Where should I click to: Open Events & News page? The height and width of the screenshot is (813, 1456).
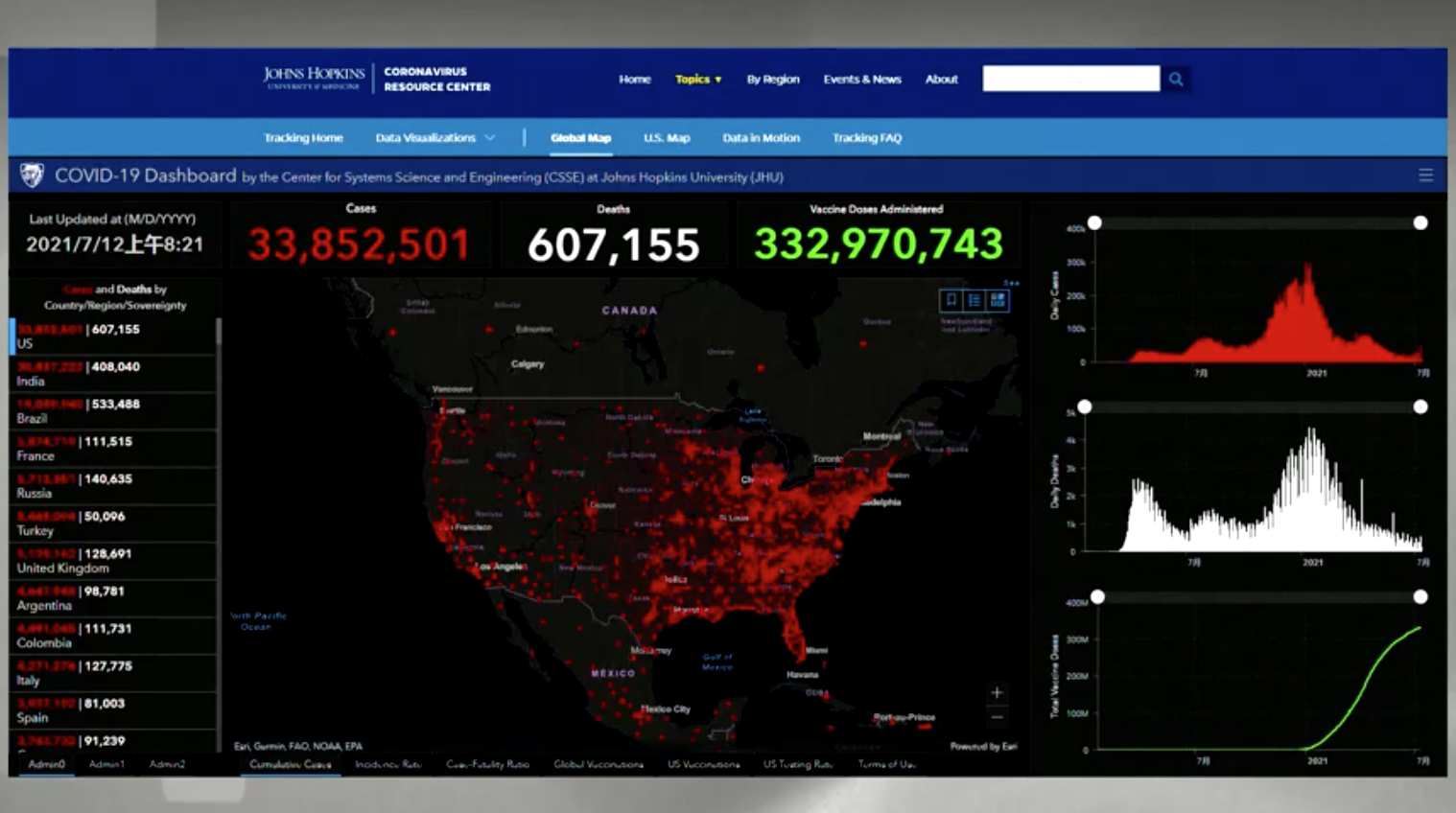point(862,80)
